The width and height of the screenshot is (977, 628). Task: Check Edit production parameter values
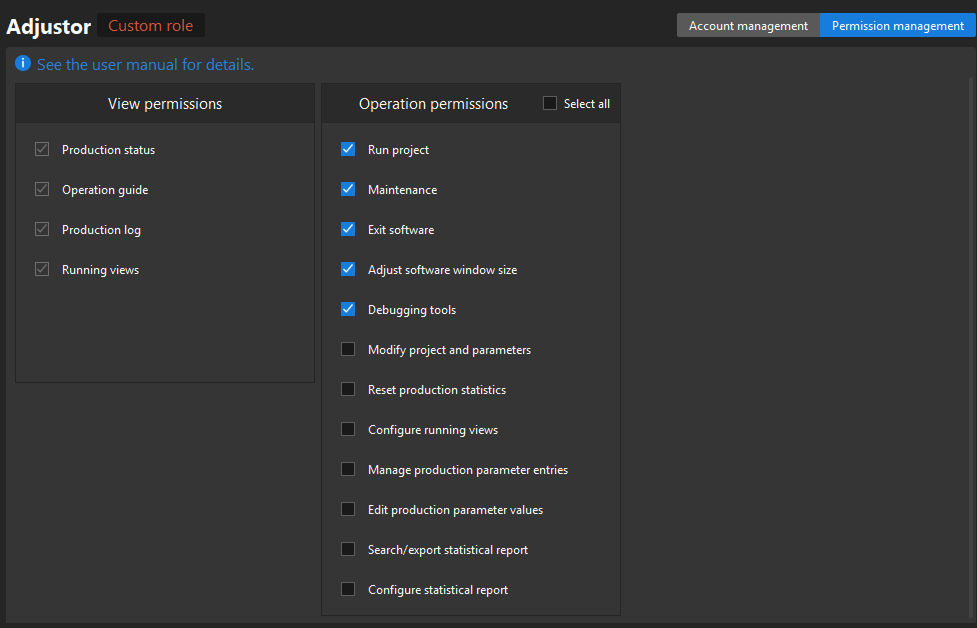[348, 509]
